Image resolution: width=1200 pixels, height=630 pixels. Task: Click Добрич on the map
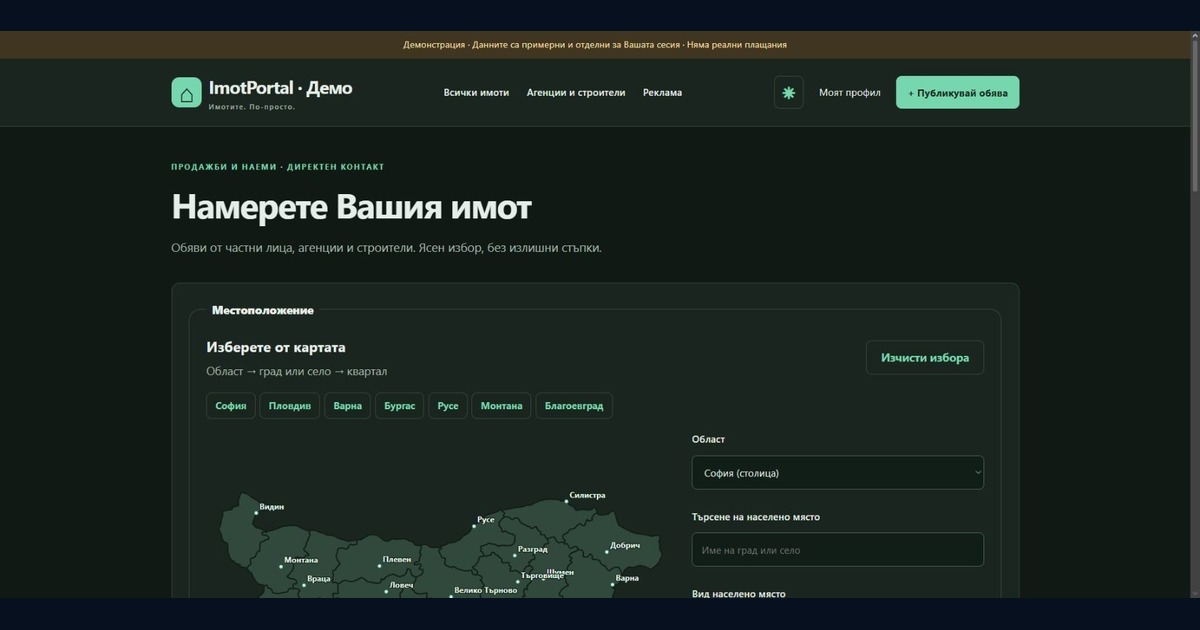(625, 546)
